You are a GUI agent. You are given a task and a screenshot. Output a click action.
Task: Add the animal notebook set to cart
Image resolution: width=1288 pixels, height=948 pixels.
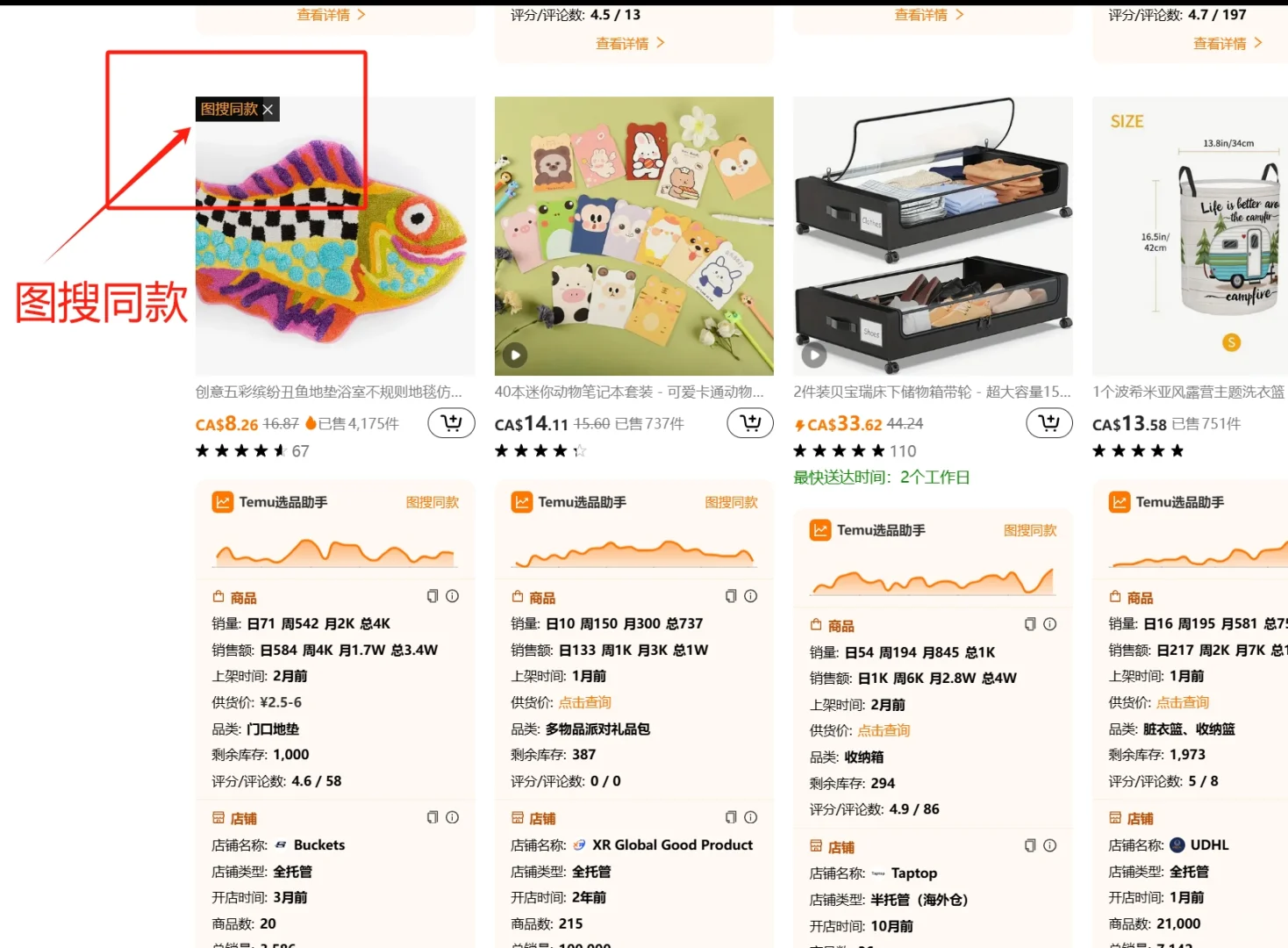[750, 423]
